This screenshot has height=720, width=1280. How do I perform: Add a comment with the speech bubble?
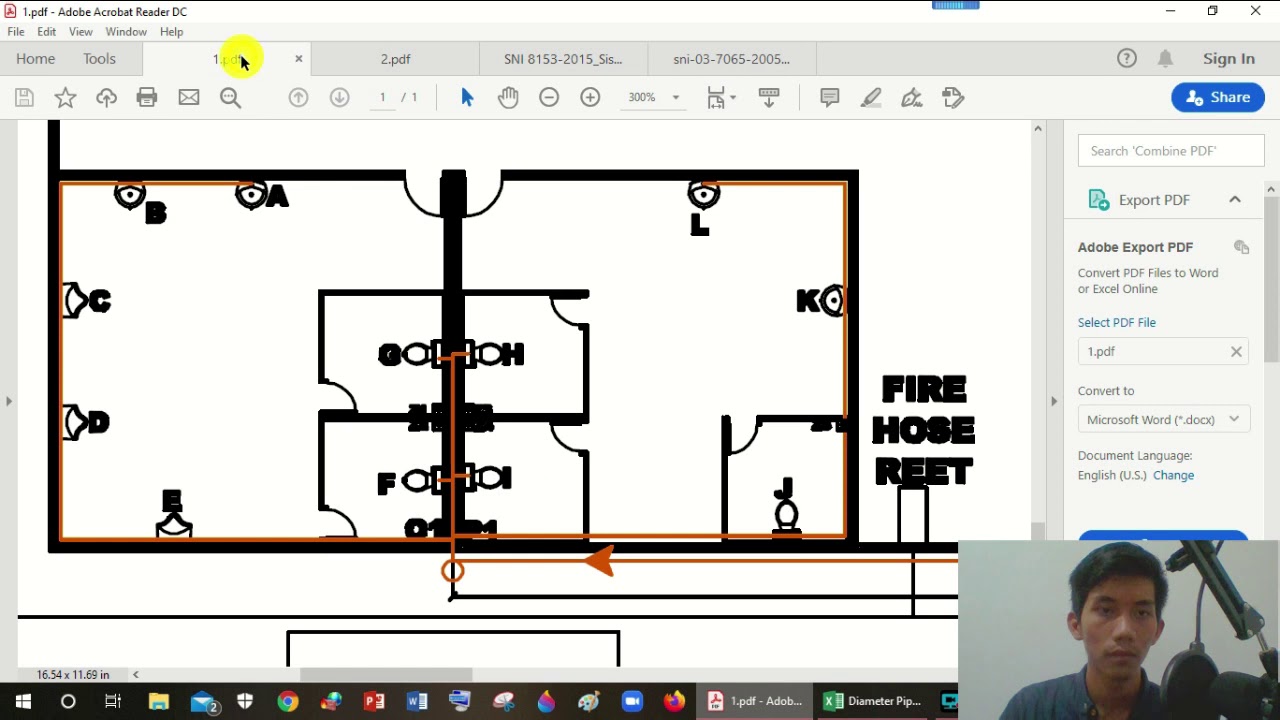tap(830, 97)
